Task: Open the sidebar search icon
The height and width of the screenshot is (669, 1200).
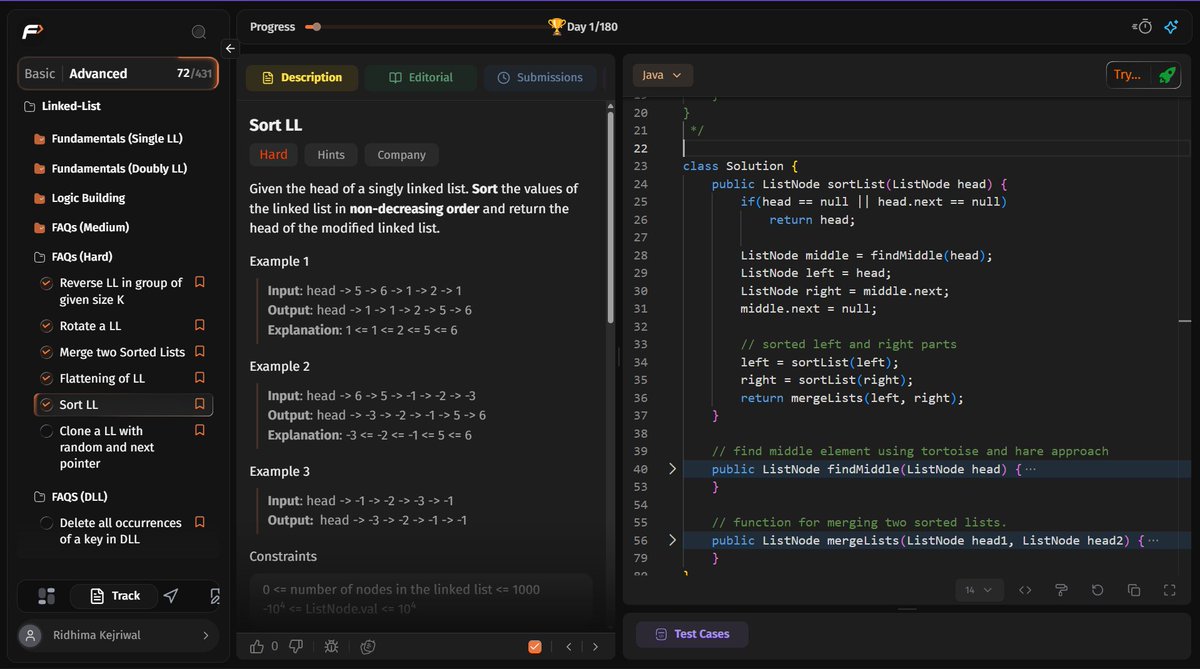Action: [199, 32]
